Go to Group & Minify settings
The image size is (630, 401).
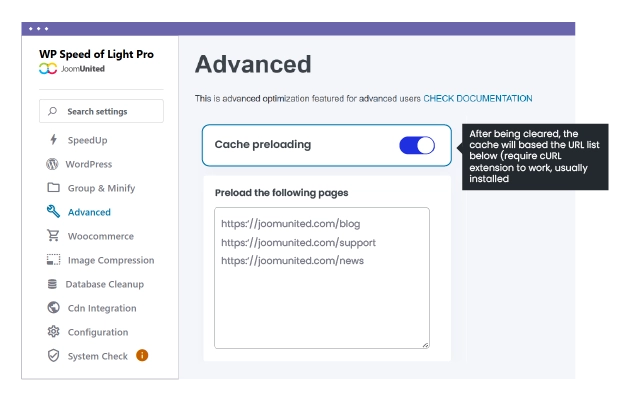pos(101,188)
